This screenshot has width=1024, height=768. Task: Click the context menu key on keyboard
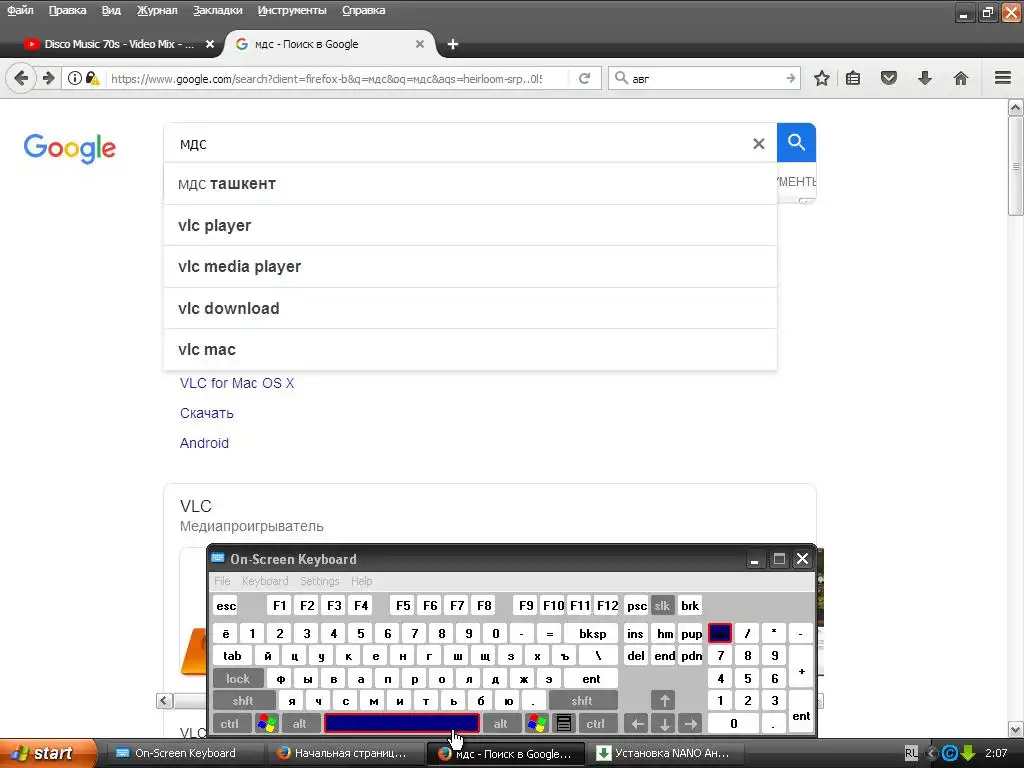(564, 724)
